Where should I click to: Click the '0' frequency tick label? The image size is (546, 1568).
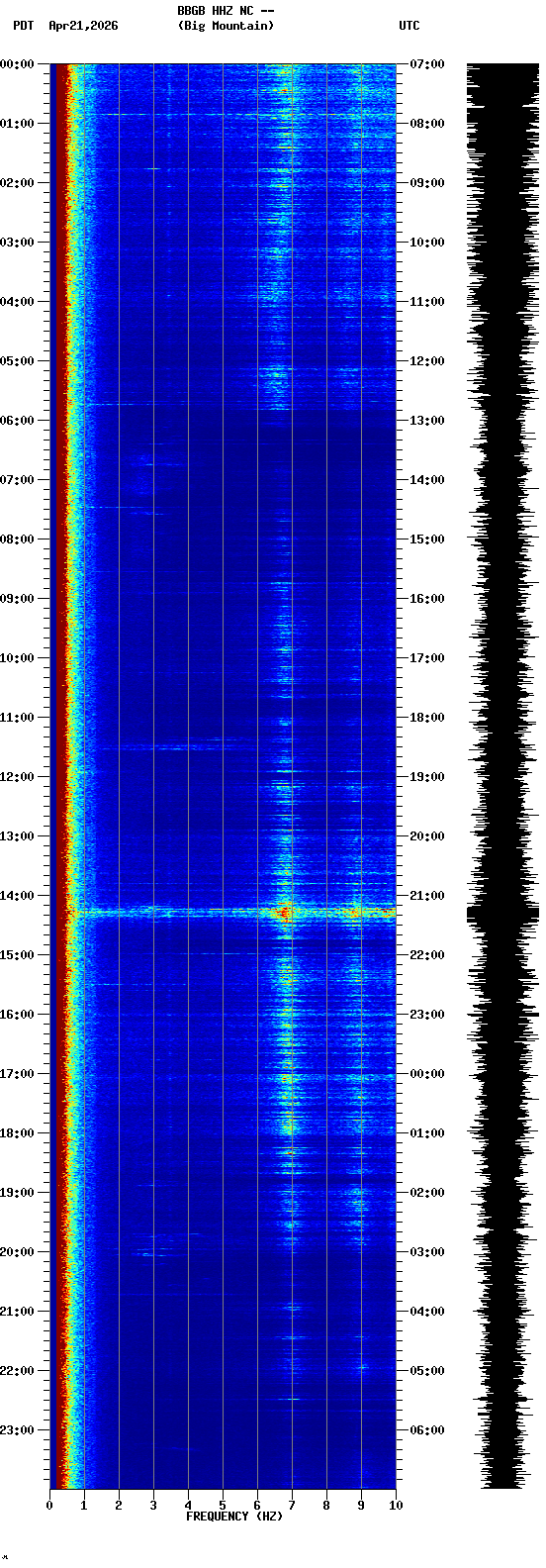click(49, 1506)
